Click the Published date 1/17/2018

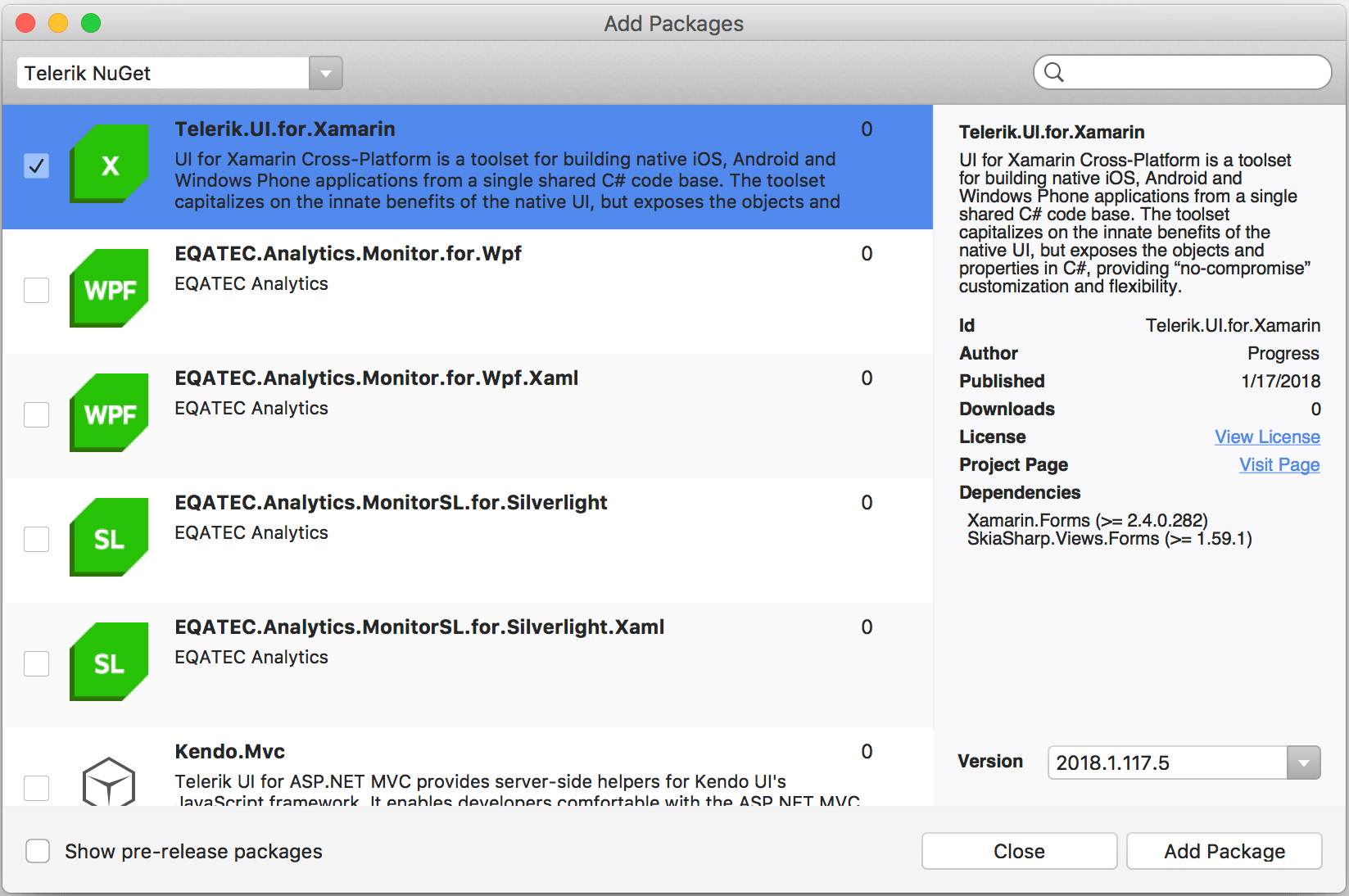[x=1281, y=382]
